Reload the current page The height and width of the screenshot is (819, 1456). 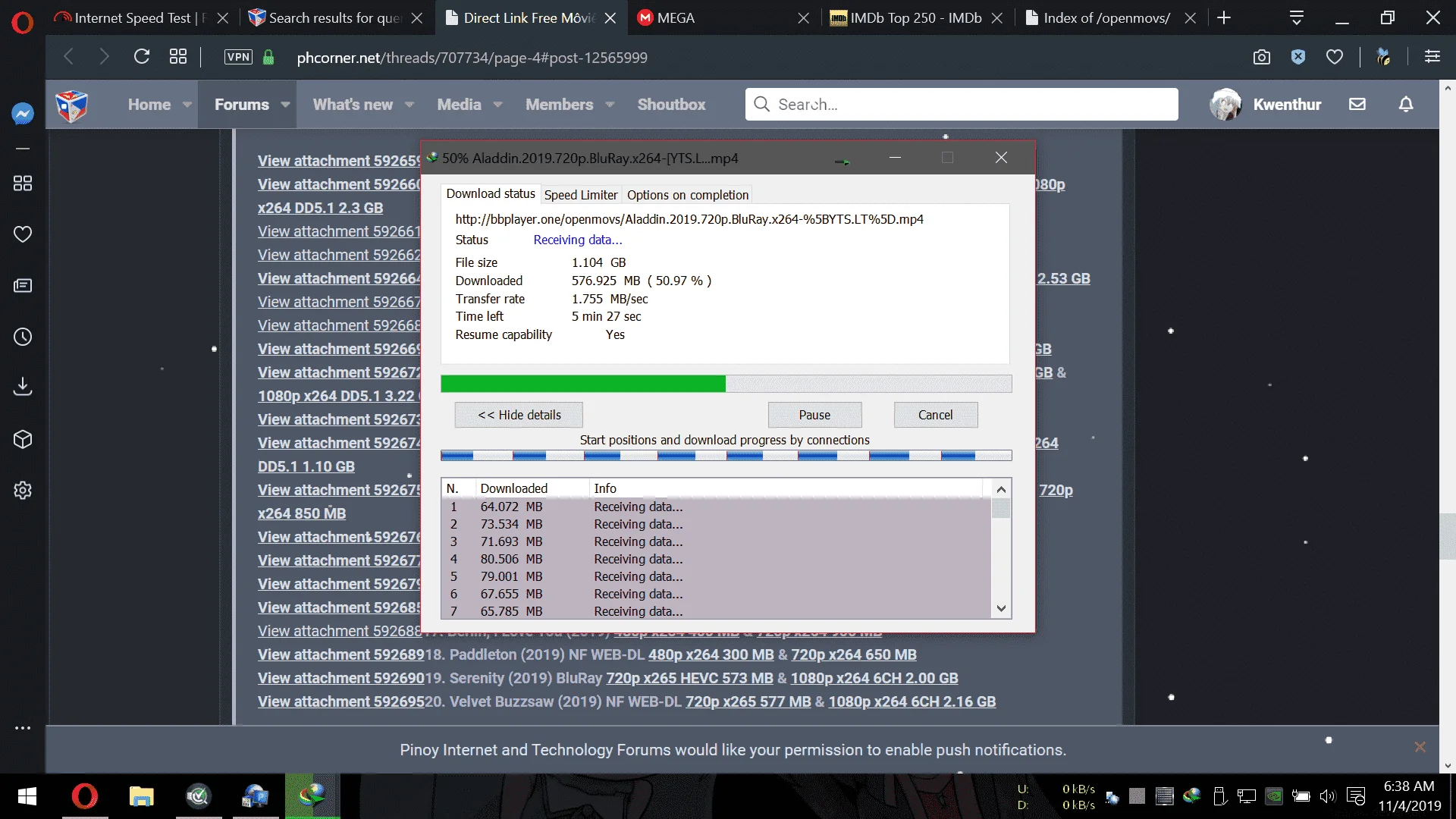click(142, 57)
